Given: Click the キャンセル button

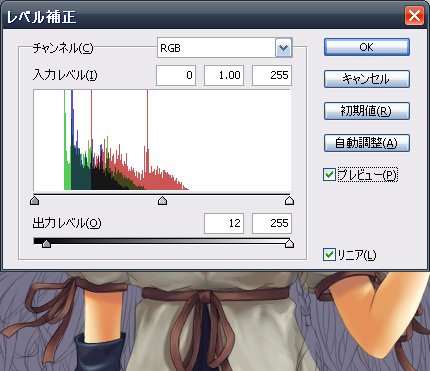Looking at the screenshot, I should point(367,79).
